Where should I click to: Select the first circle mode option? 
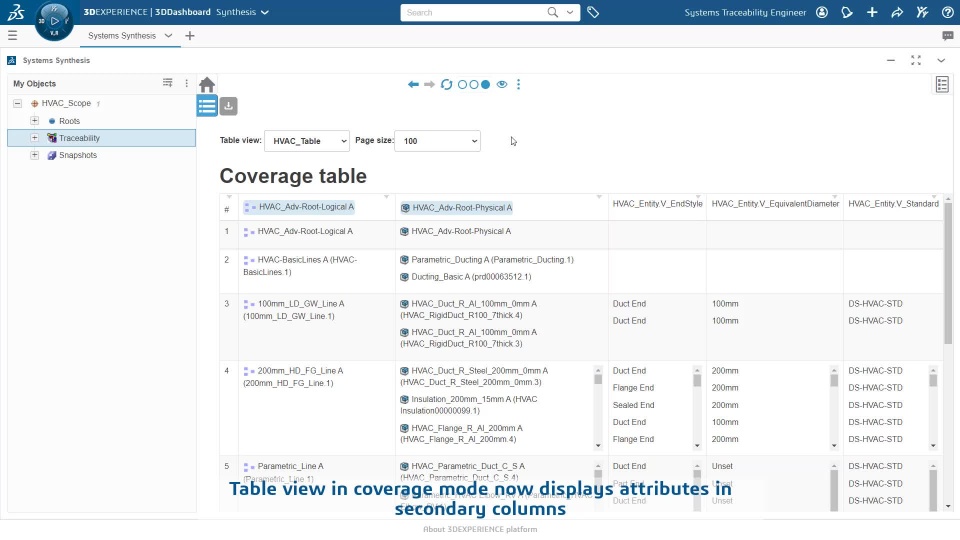coord(462,84)
